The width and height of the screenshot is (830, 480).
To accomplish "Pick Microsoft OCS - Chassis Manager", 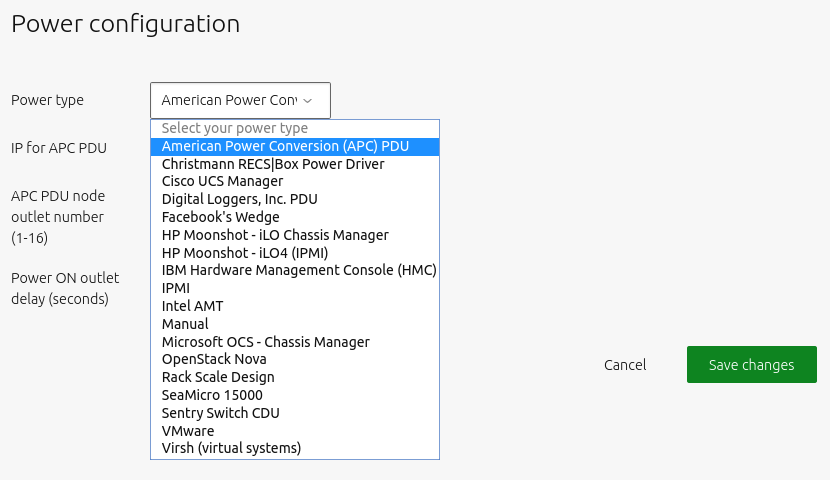I will coord(265,342).
